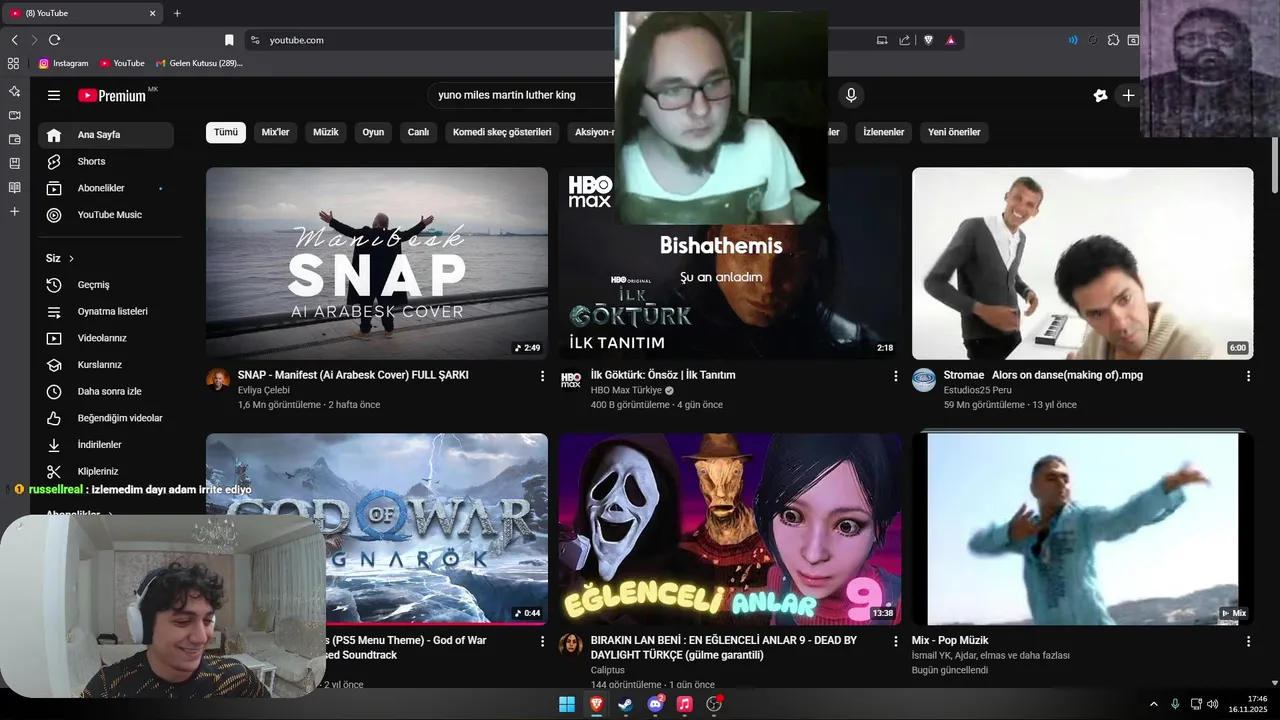The width and height of the screenshot is (1280, 720).
Task: Open Abonelikler in the sidebar
Action: point(106,188)
